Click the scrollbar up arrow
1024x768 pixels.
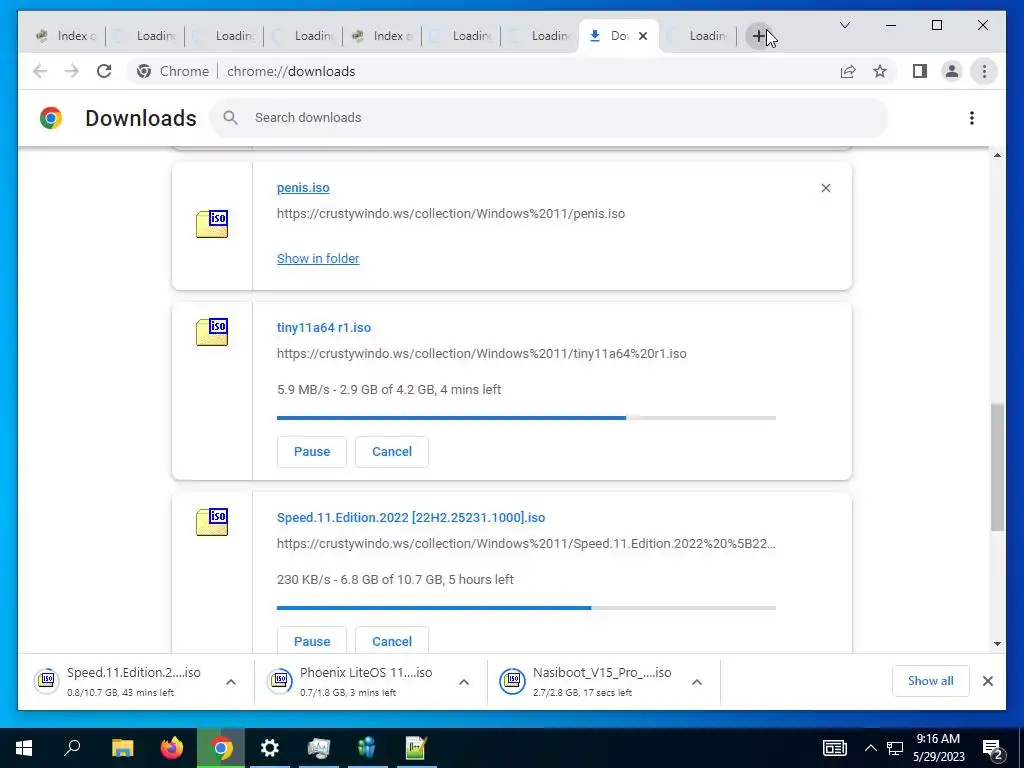(x=997, y=155)
